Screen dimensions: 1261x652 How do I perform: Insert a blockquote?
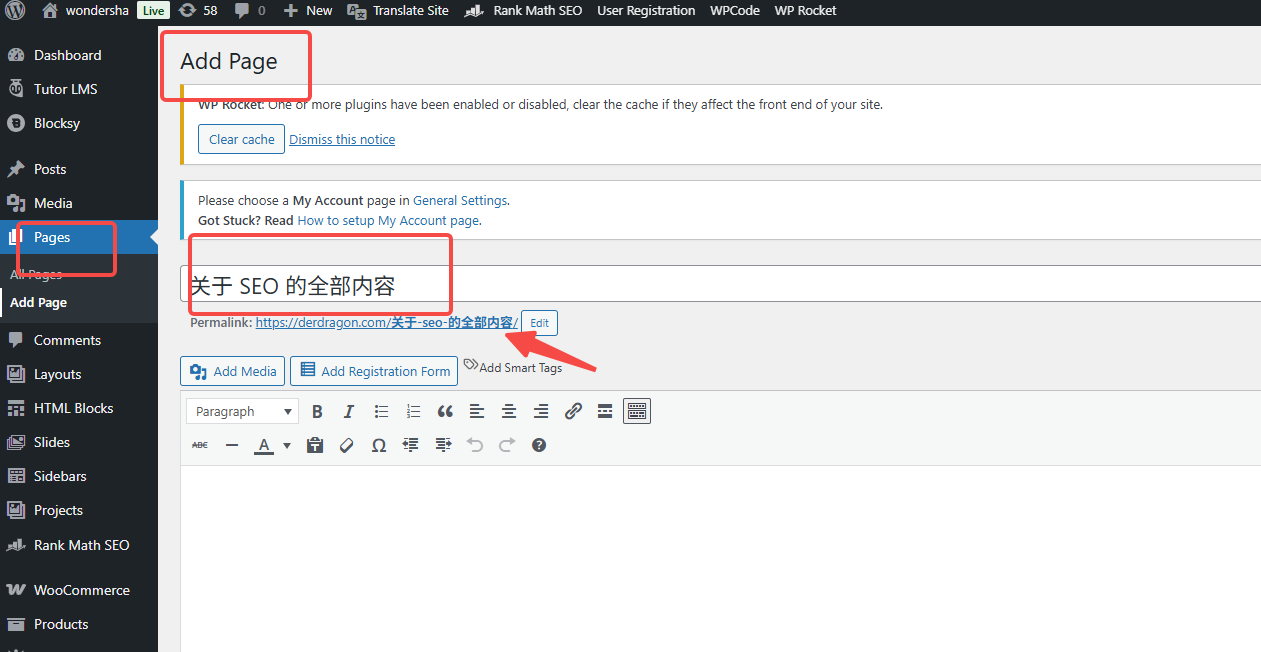(x=445, y=411)
